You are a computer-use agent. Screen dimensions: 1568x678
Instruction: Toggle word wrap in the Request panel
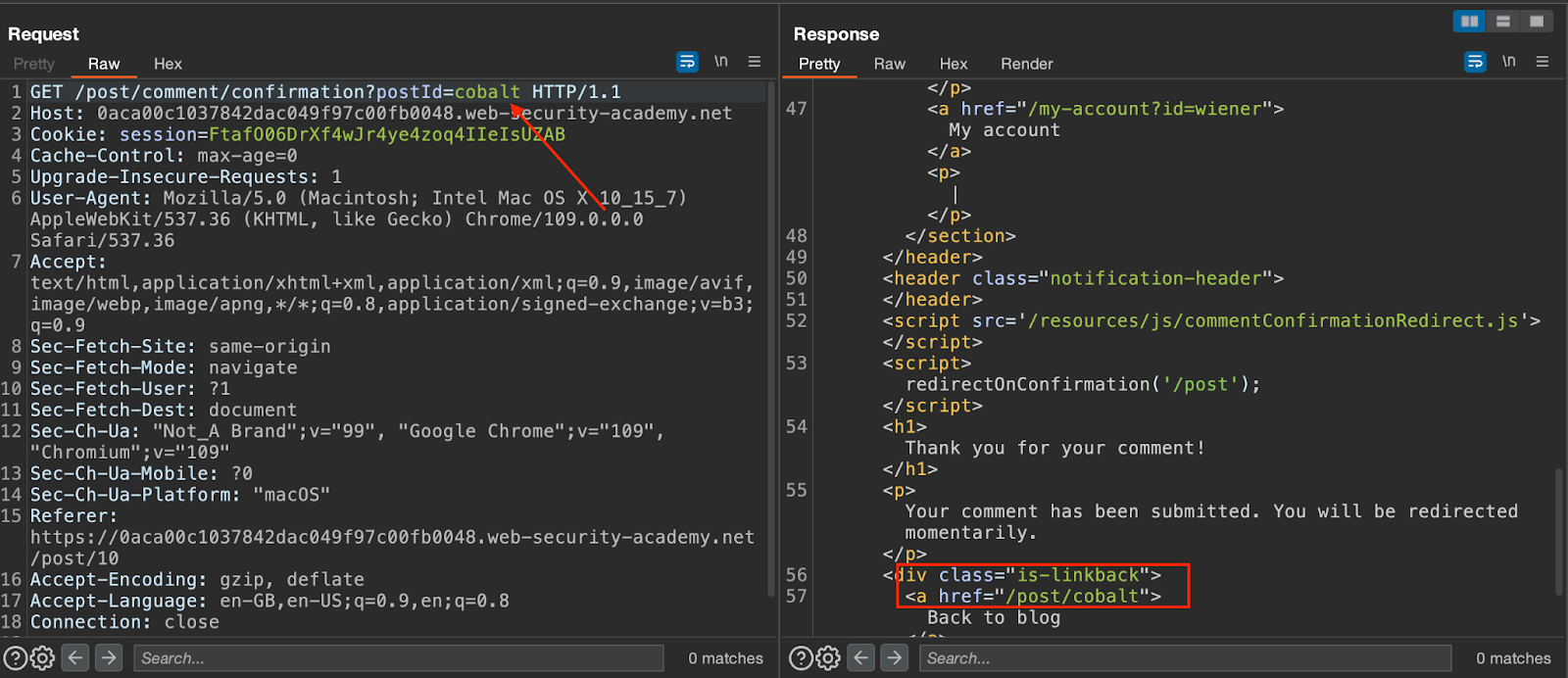point(687,62)
